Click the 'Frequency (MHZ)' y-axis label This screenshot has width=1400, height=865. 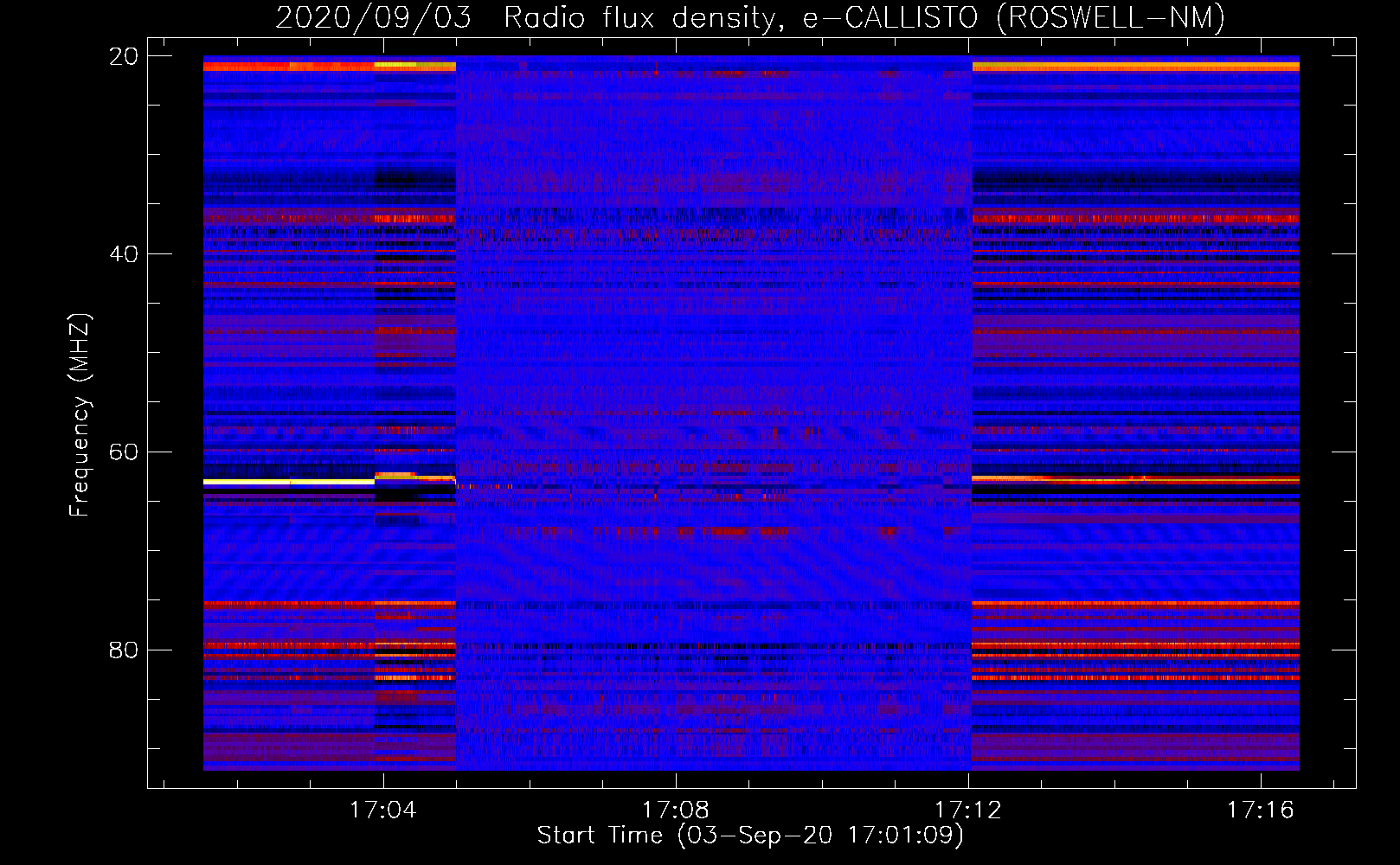pos(80,415)
